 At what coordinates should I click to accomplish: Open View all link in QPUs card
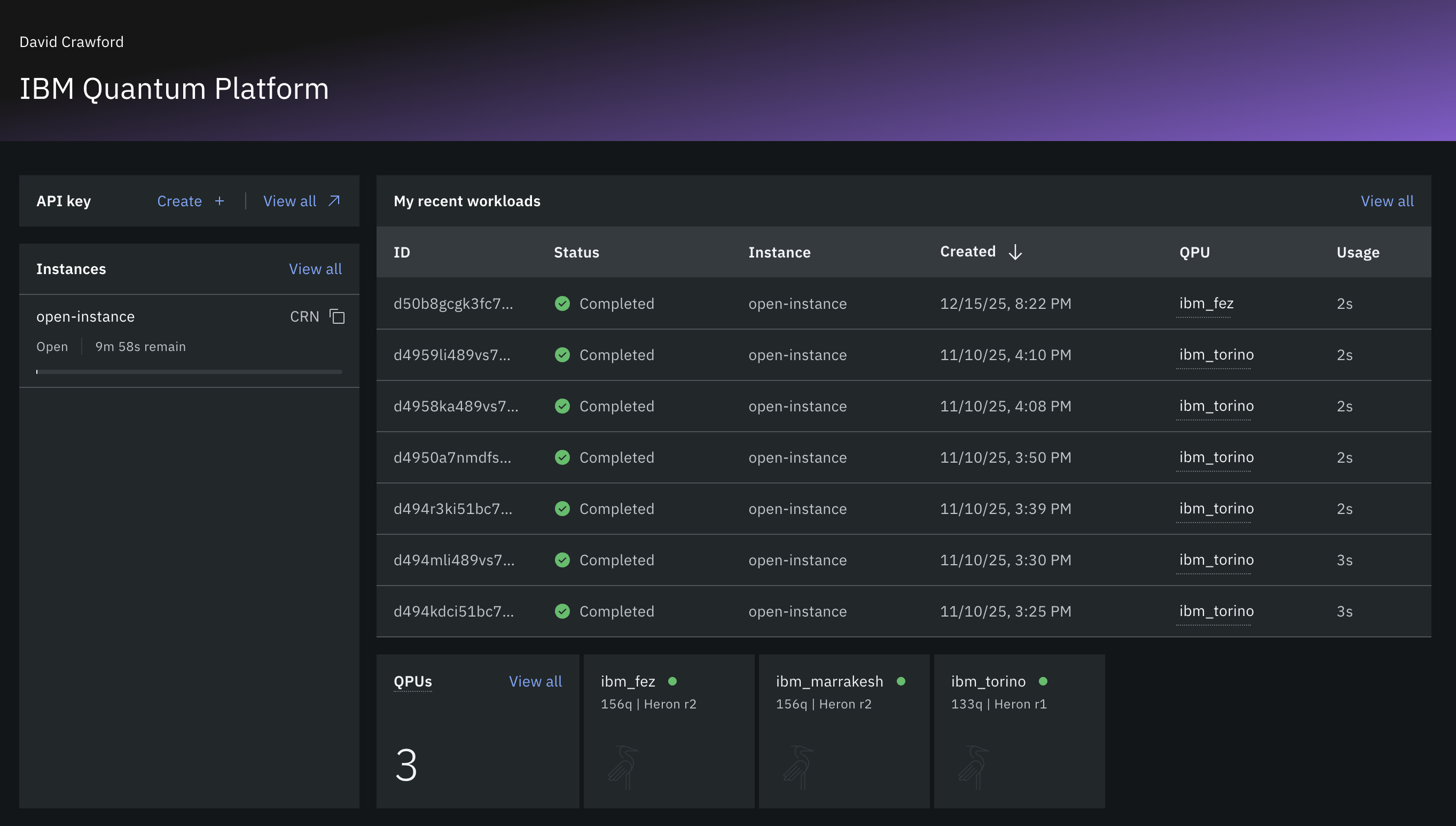(x=535, y=681)
